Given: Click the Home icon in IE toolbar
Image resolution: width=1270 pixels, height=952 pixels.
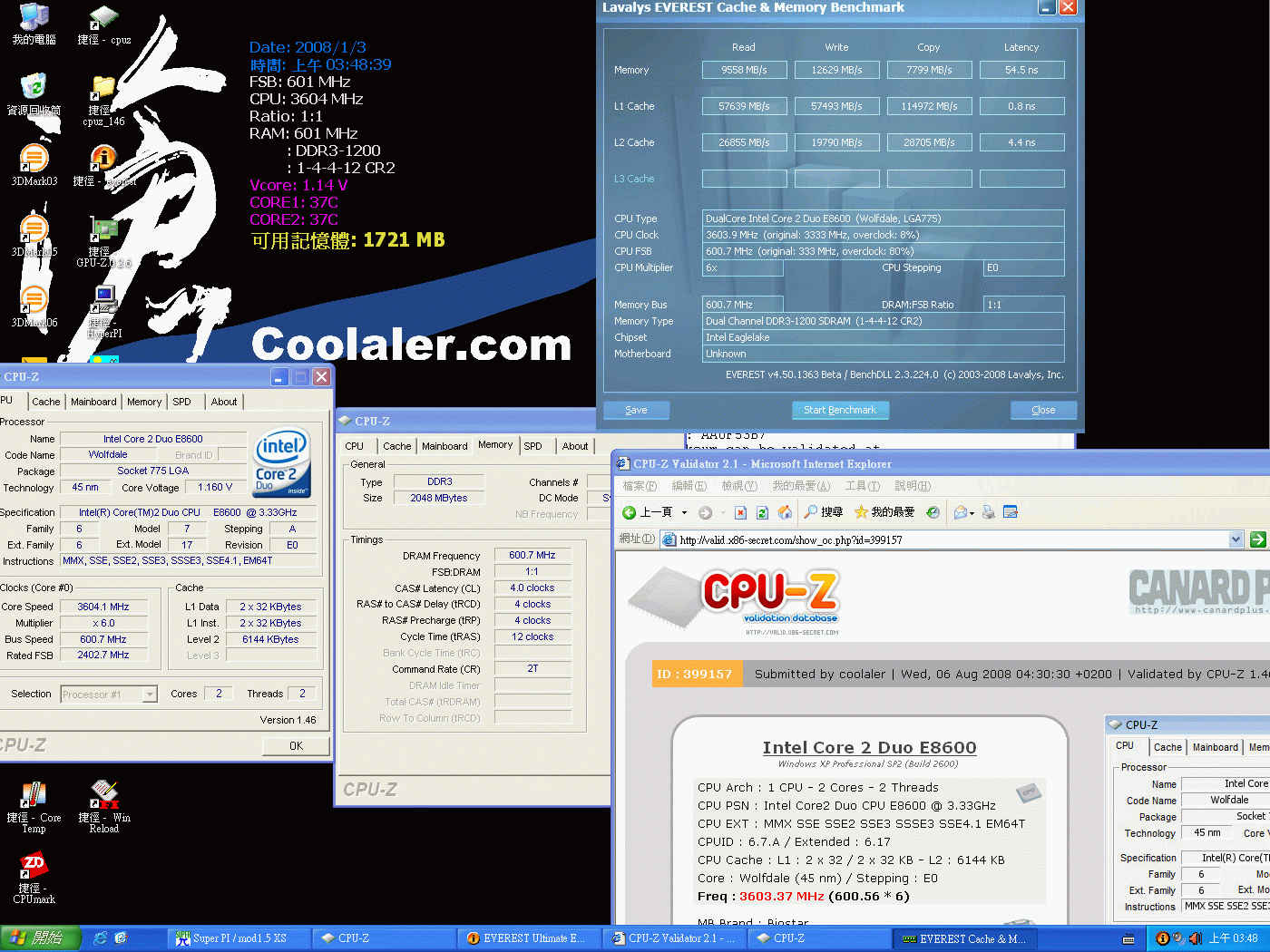Looking at the screenshot, I should (x=785, y=512).
